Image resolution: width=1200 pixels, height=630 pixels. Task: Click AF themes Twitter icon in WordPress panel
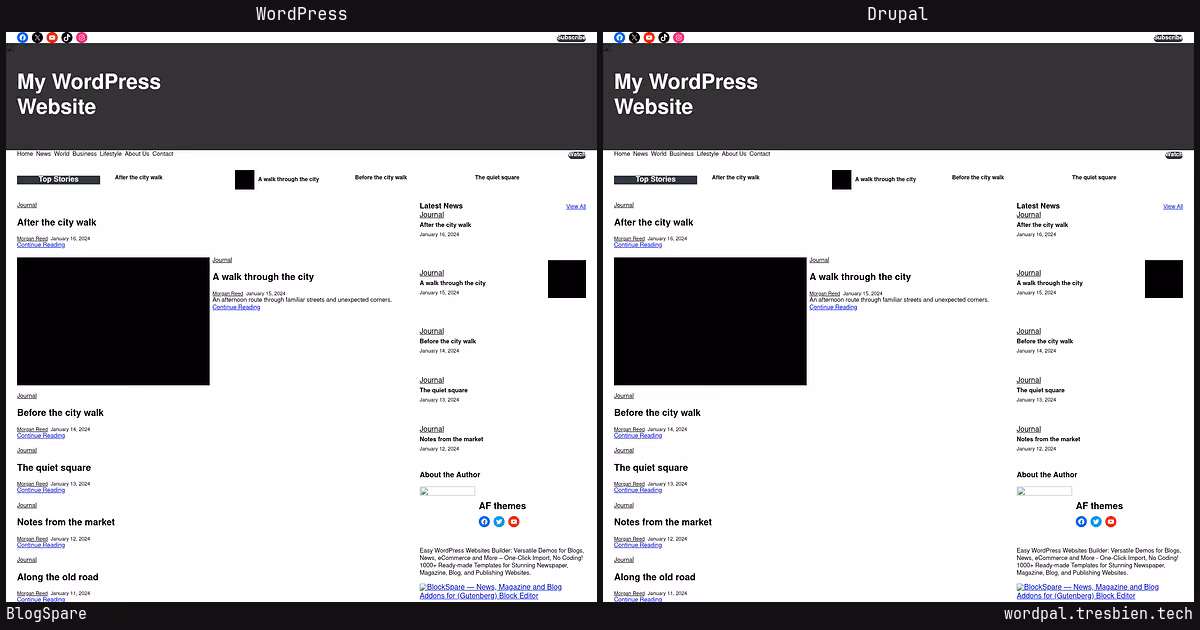(x=499, y=522)
